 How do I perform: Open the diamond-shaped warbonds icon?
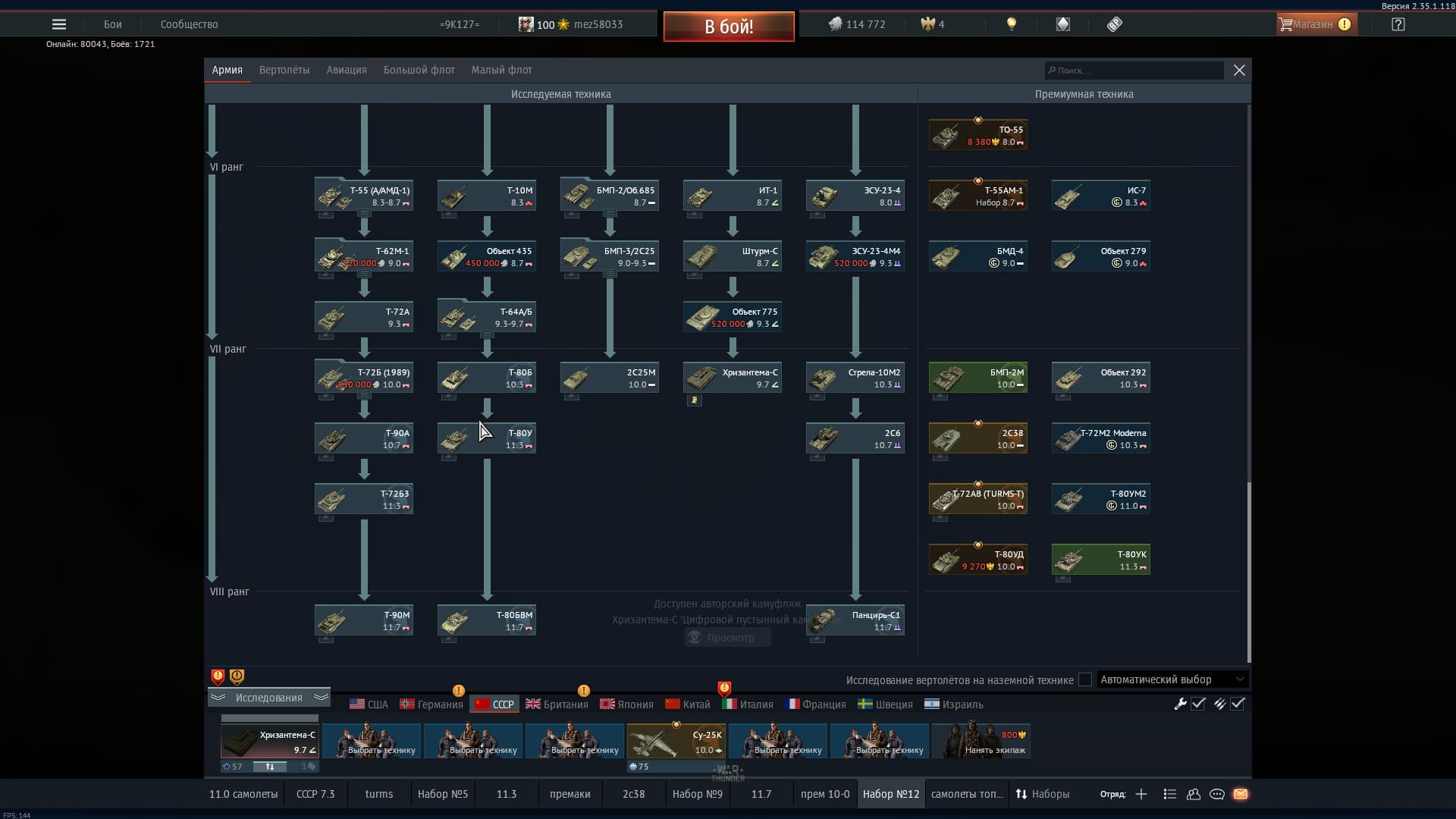coord(1063,24)
